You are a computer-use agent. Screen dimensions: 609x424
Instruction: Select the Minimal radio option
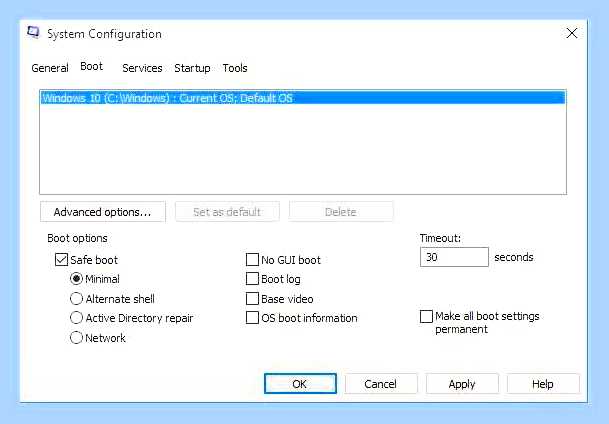pyautogui.click(x=76, y=279)
